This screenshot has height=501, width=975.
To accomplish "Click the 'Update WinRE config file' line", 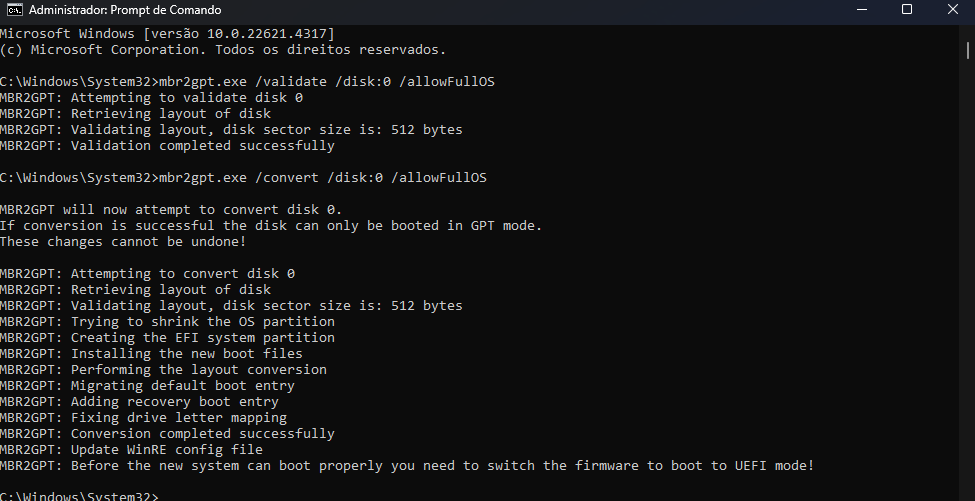I will [131, 449].
